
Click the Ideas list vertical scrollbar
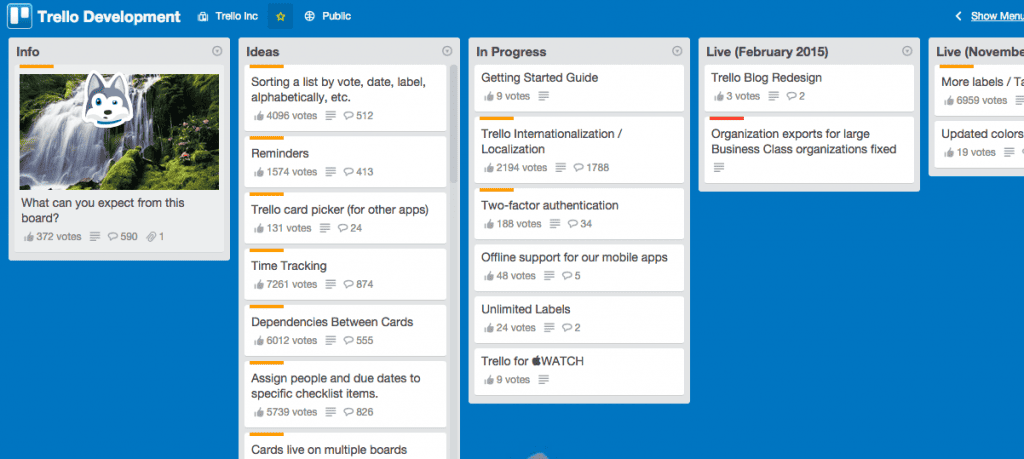[x=453, y=124]
